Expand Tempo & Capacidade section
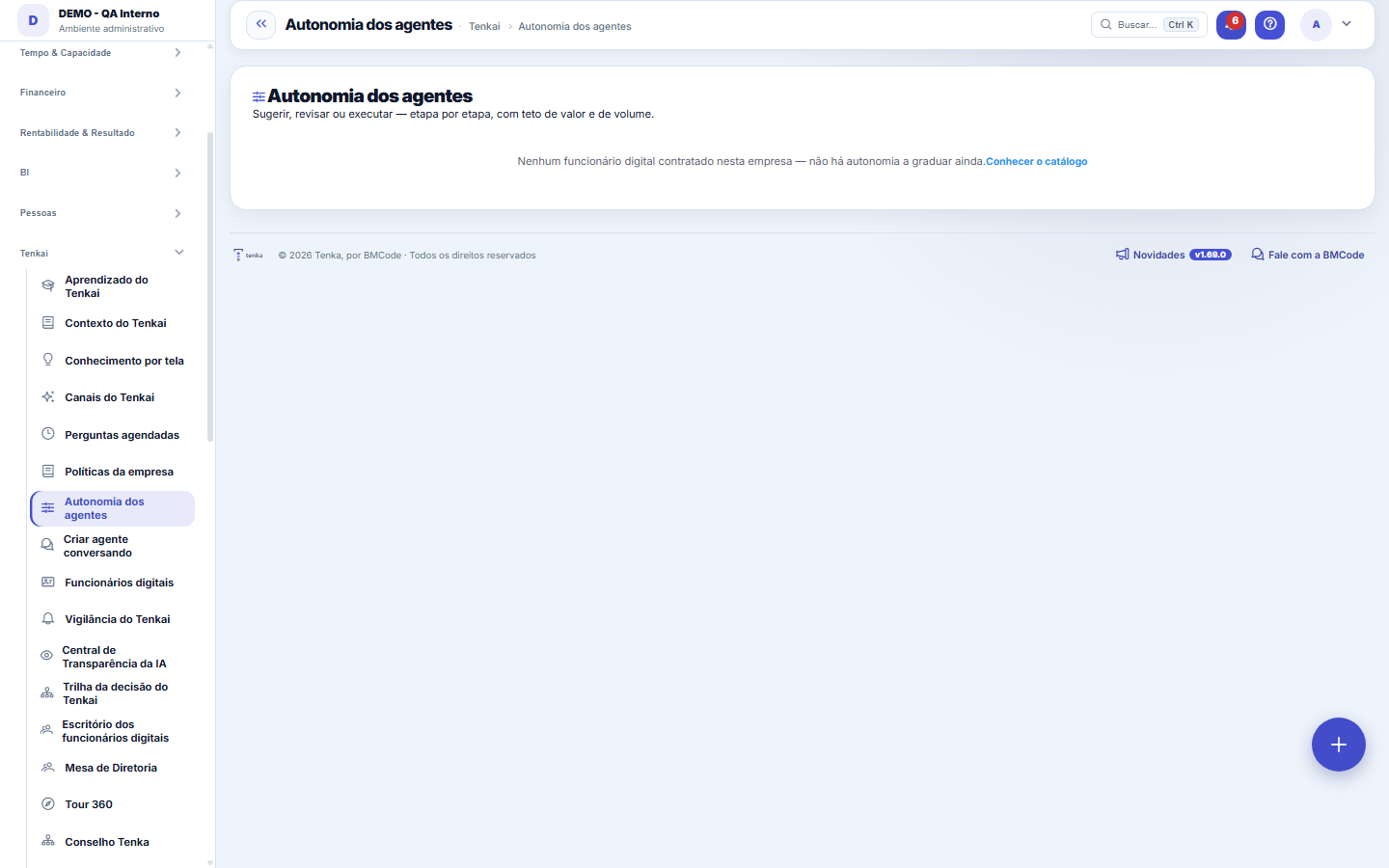This screenshot has width=1389, height=868. pos(101,53)
